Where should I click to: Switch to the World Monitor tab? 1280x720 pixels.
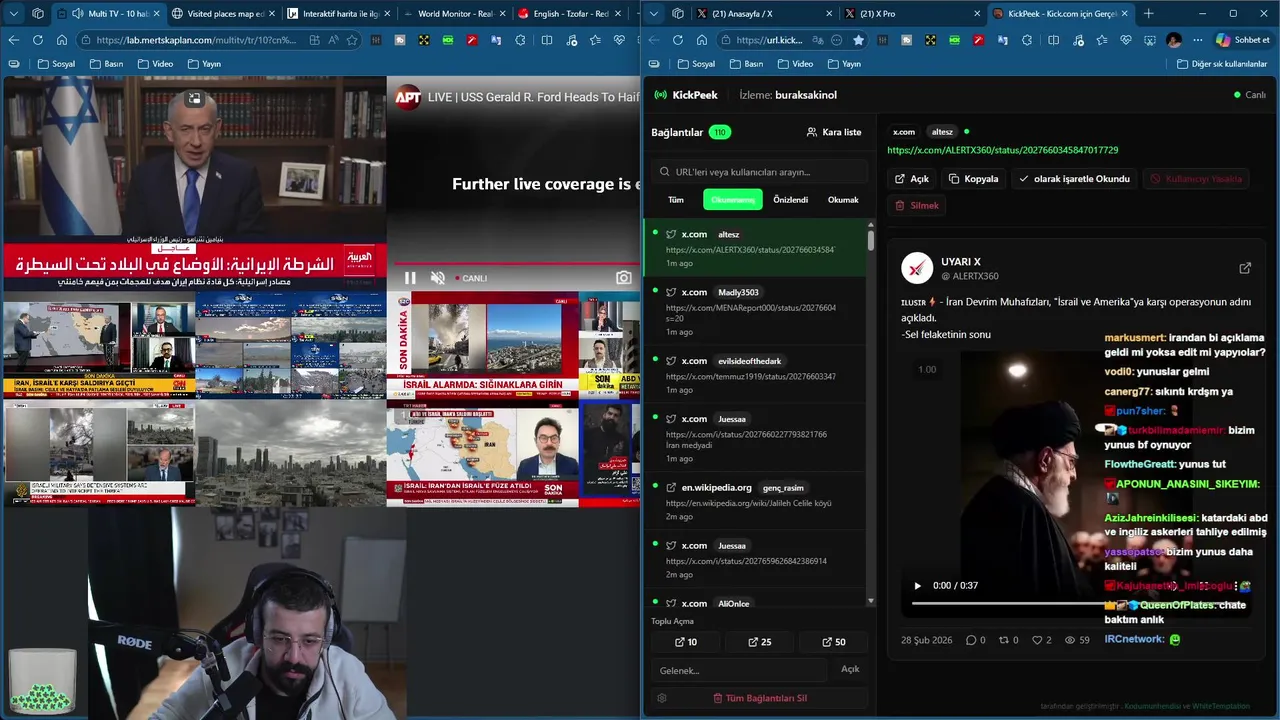452,13
